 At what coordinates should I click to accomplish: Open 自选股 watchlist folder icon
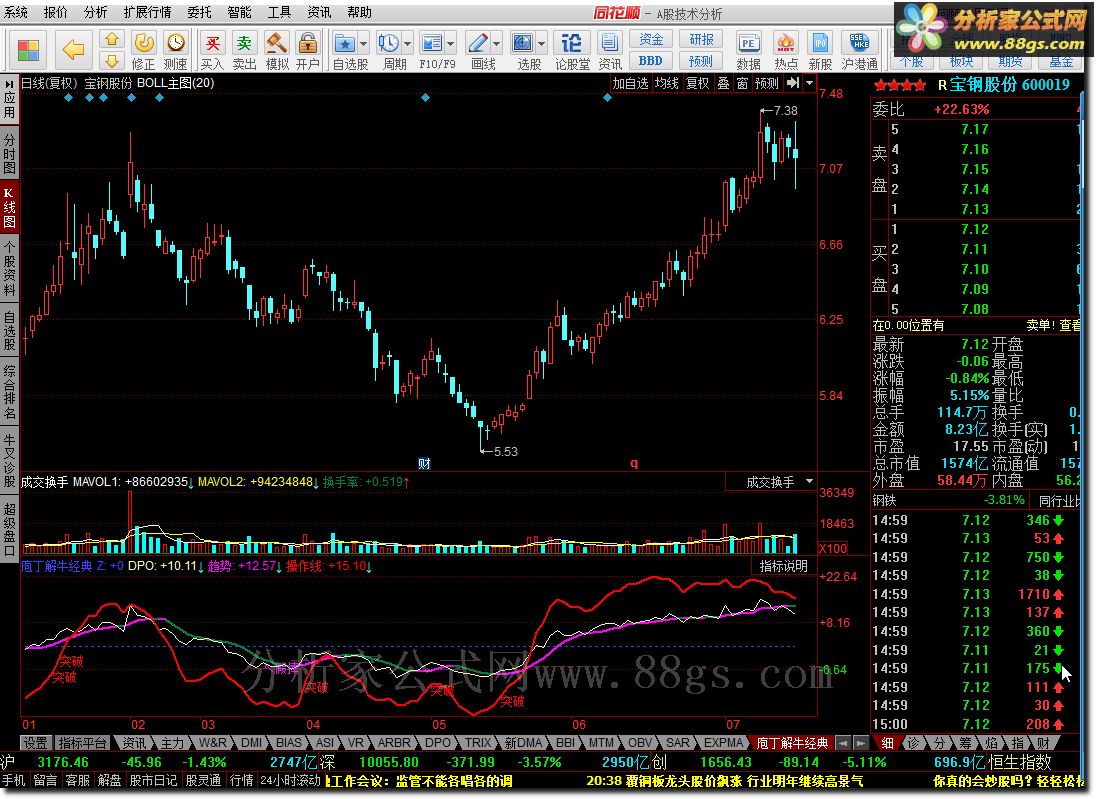tap(345, 44)
